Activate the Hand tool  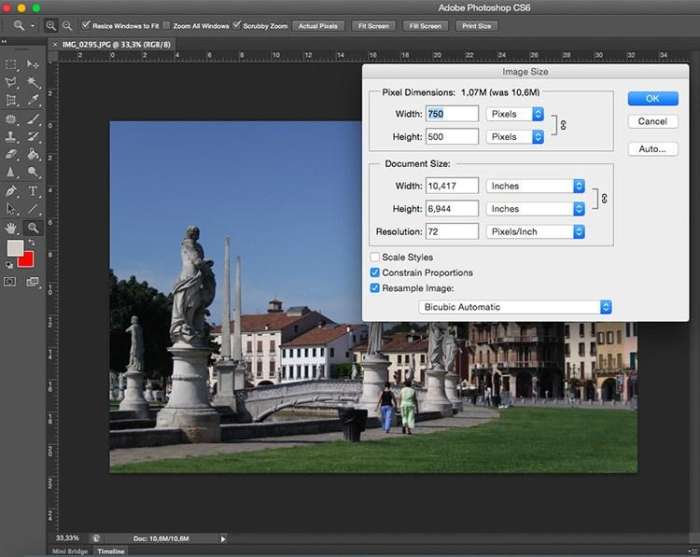[x=12, y=228]
